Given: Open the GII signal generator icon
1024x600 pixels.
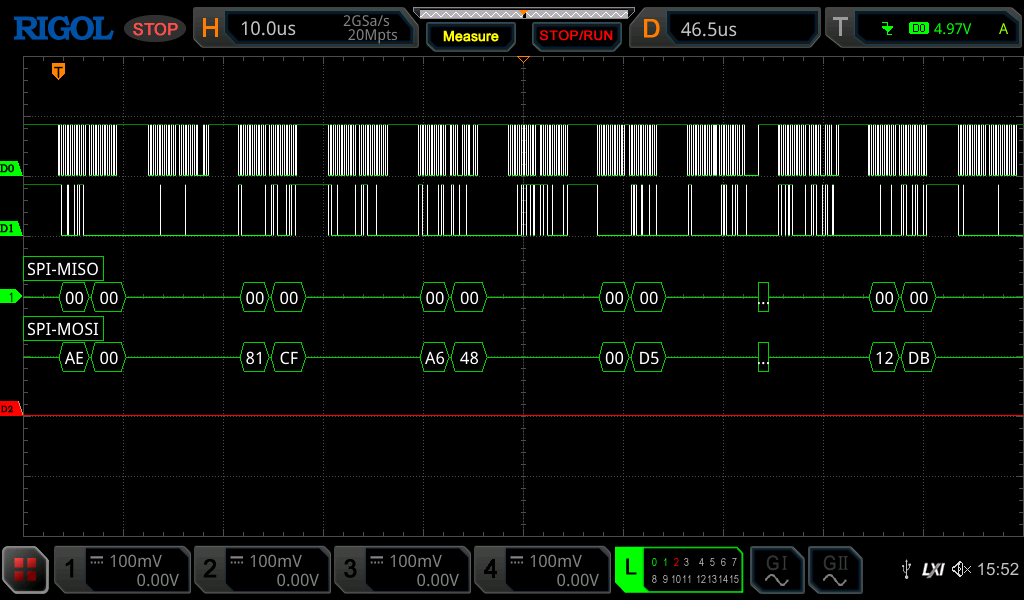Looking at the screenshot, I should [834, 569].
